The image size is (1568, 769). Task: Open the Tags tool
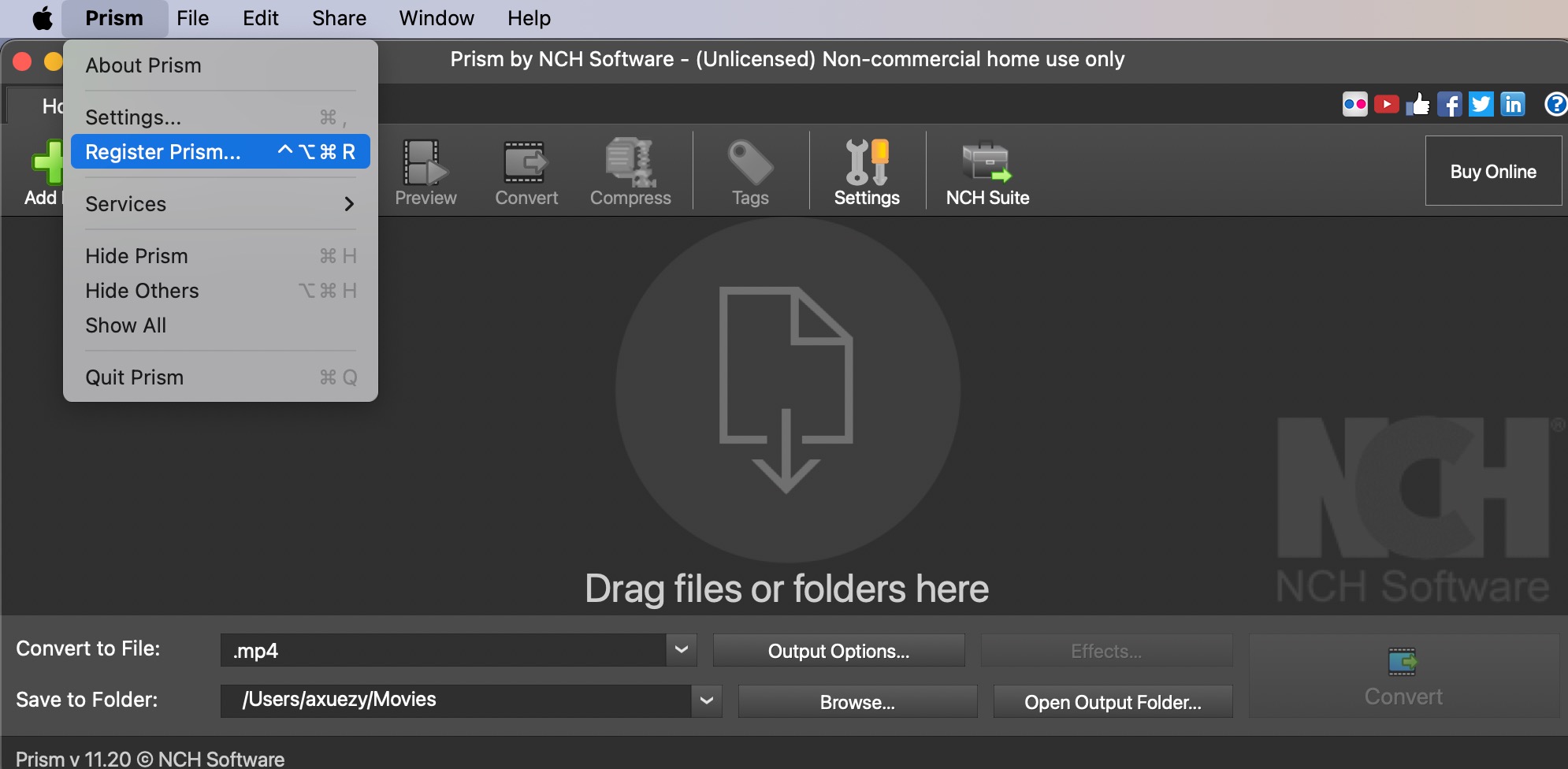pyautogui.click(x=749, y=162)
